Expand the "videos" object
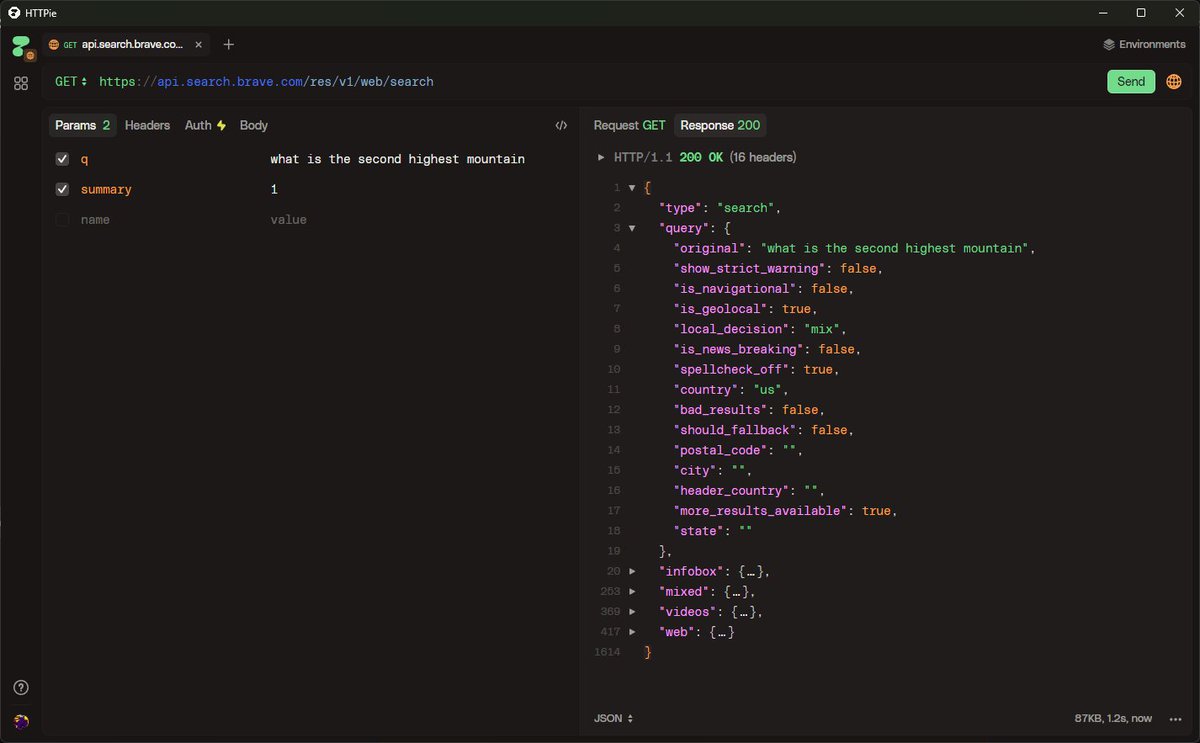The width and height of the screenshot is (1200, 743). pyautogui.click(x=632, y=612)
